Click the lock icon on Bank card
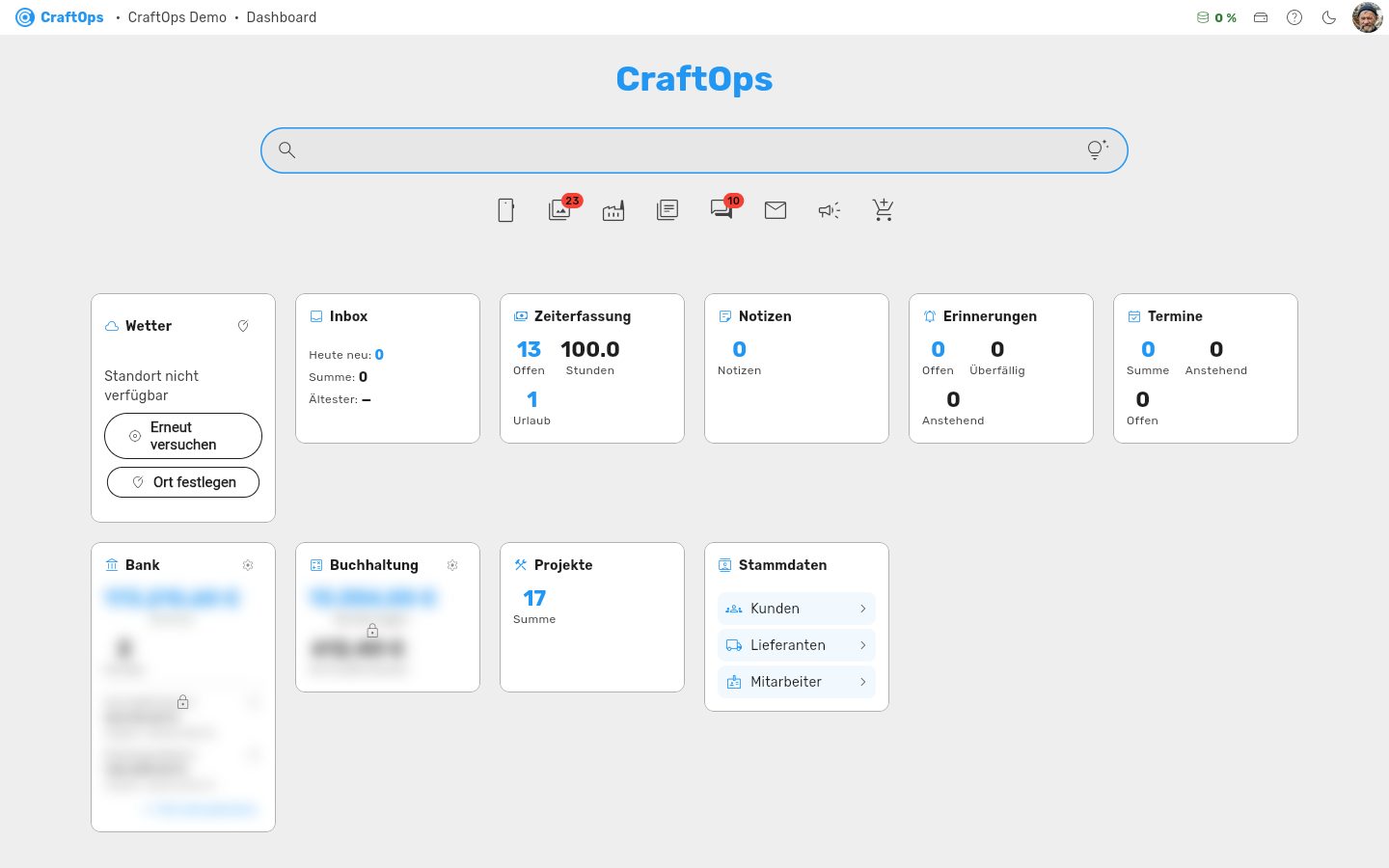Screen dimensions: 1389x868 point(183,702)
